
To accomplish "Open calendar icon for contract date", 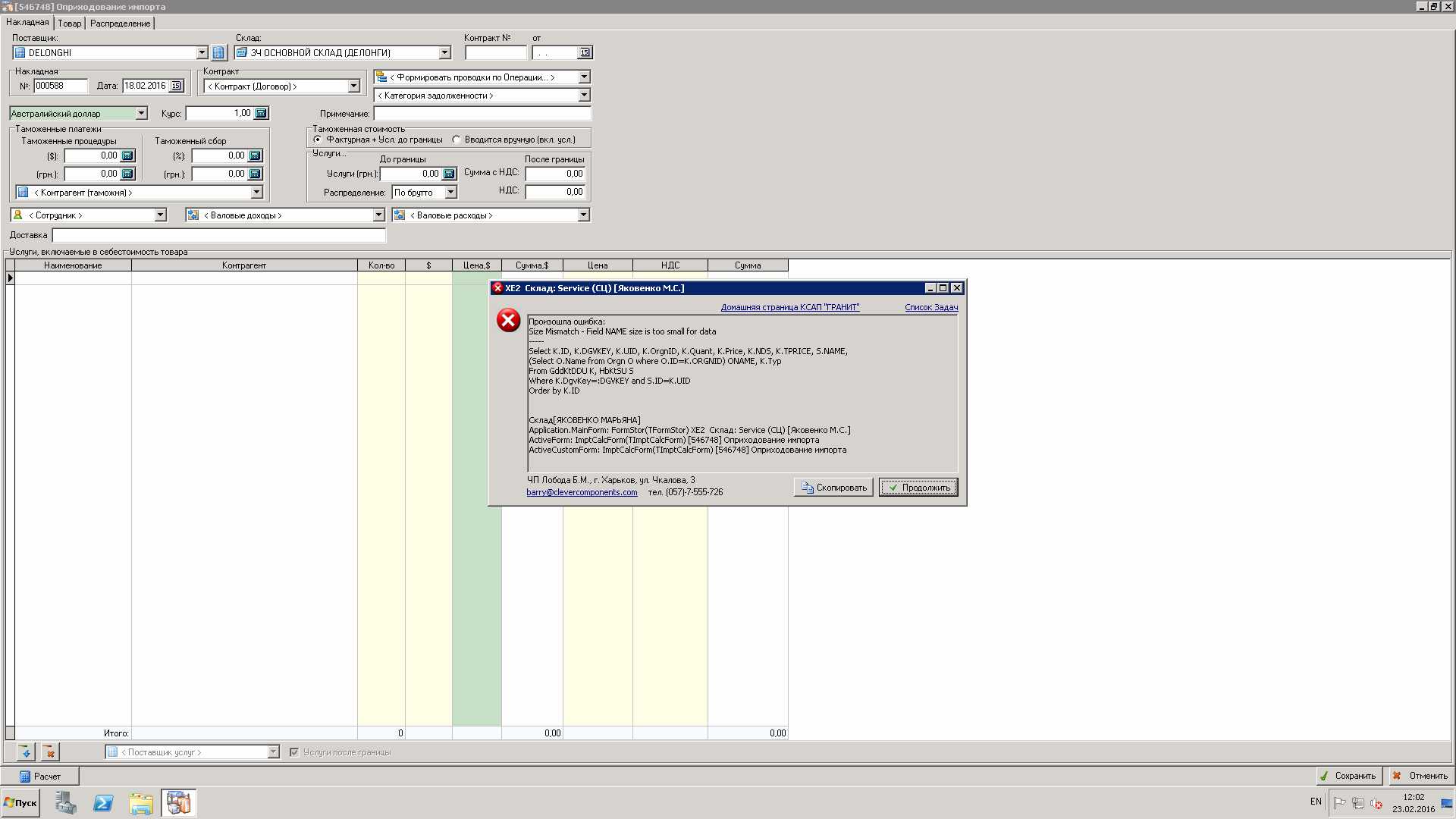I will pos(585,53).
